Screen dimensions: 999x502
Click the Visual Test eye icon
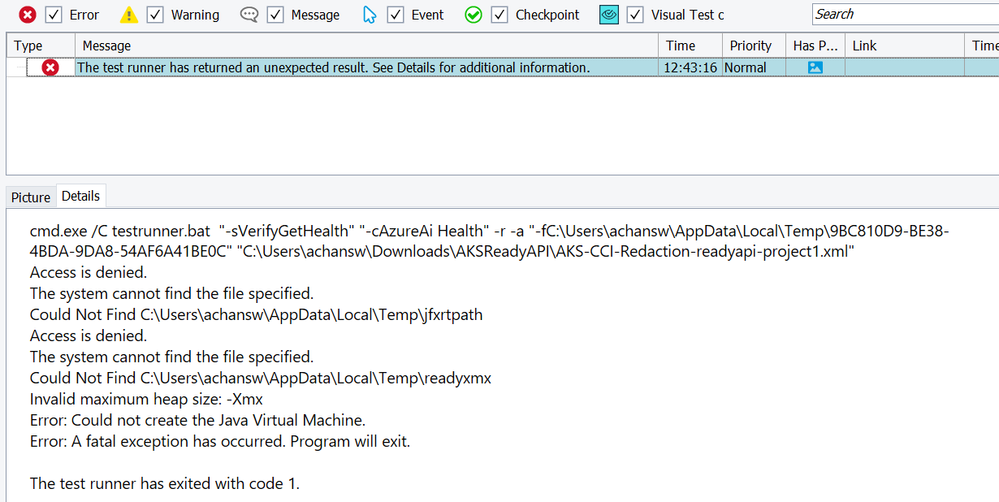(x=608, y=15)
